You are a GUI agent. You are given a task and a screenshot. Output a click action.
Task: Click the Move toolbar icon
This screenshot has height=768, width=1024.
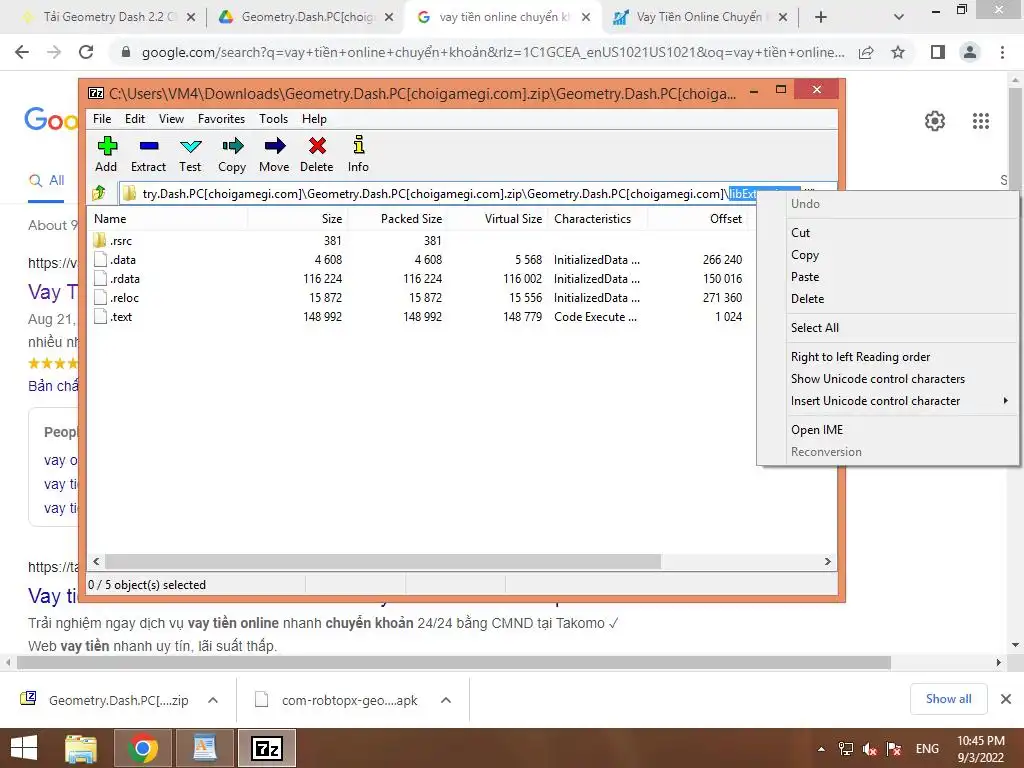coord(274,146)
